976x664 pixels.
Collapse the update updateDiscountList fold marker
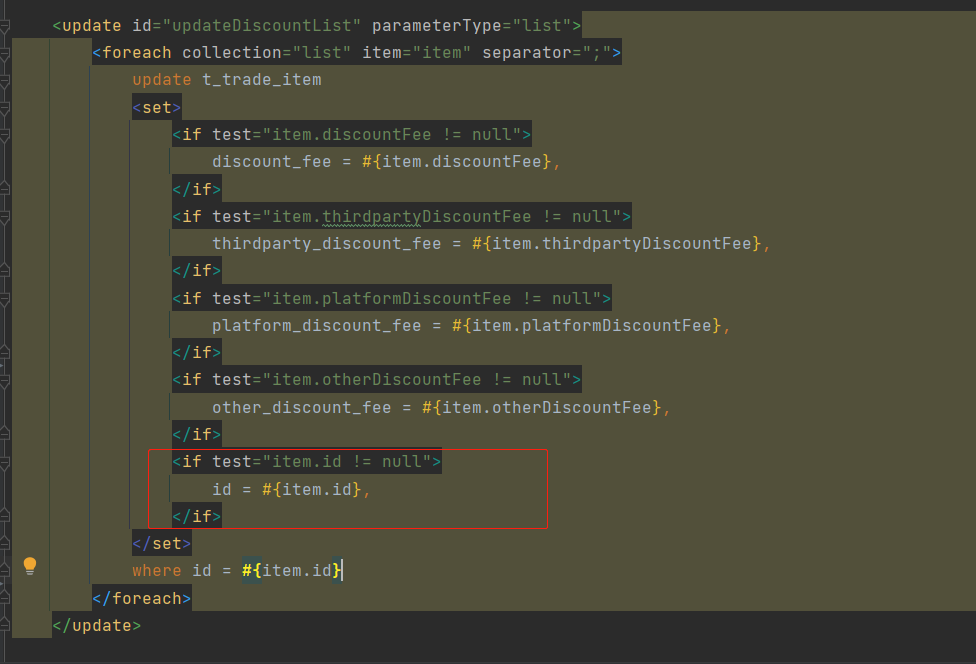coord(4,26)
